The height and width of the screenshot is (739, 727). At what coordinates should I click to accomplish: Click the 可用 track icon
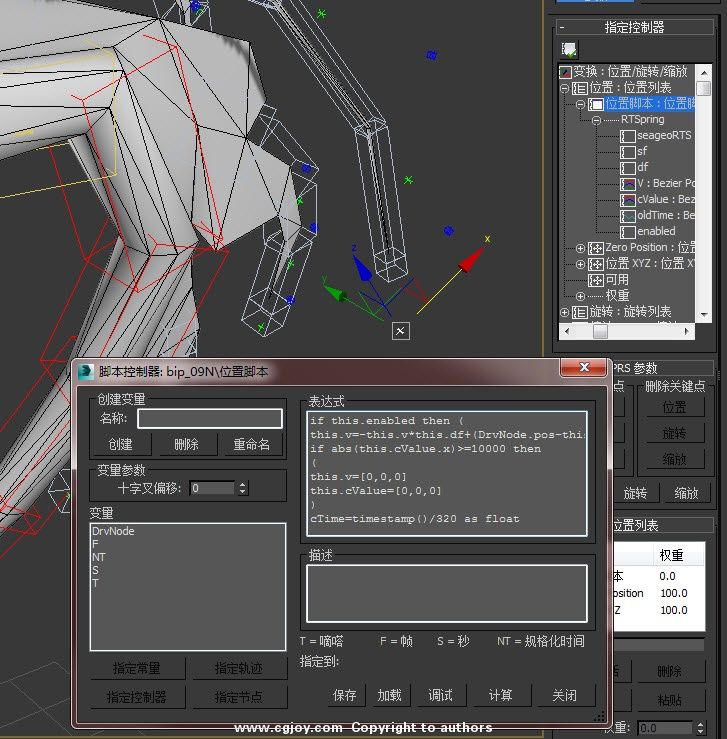point(596,280)
